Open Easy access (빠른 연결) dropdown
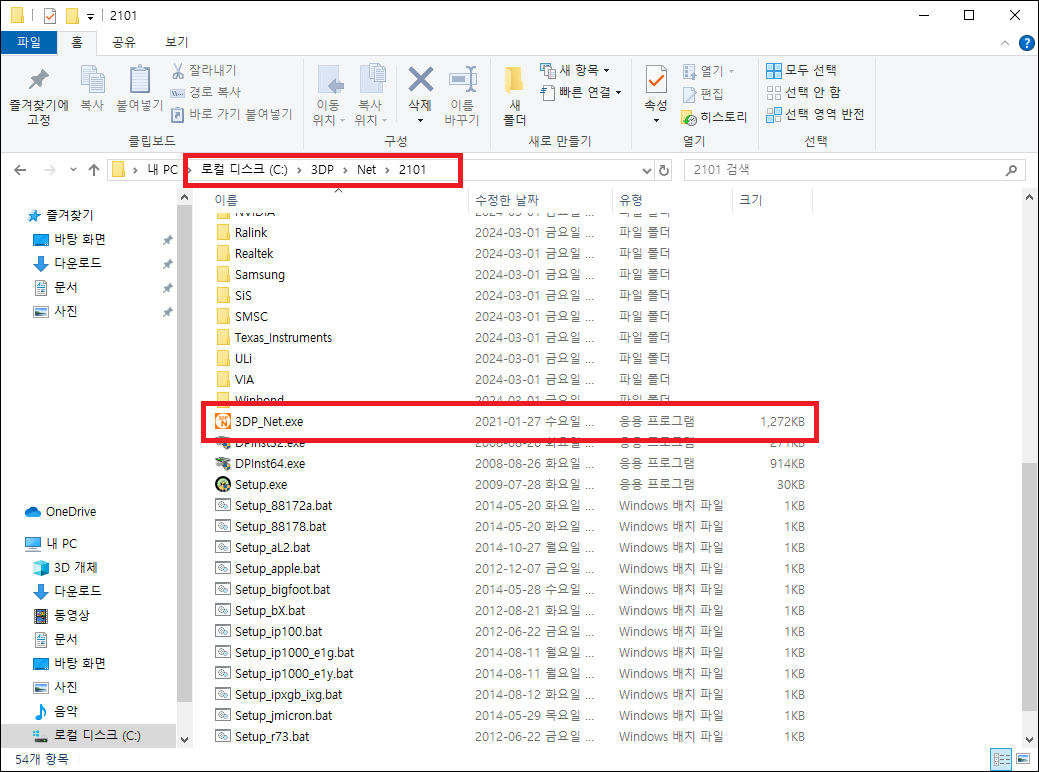 click(x=581, y=92)
